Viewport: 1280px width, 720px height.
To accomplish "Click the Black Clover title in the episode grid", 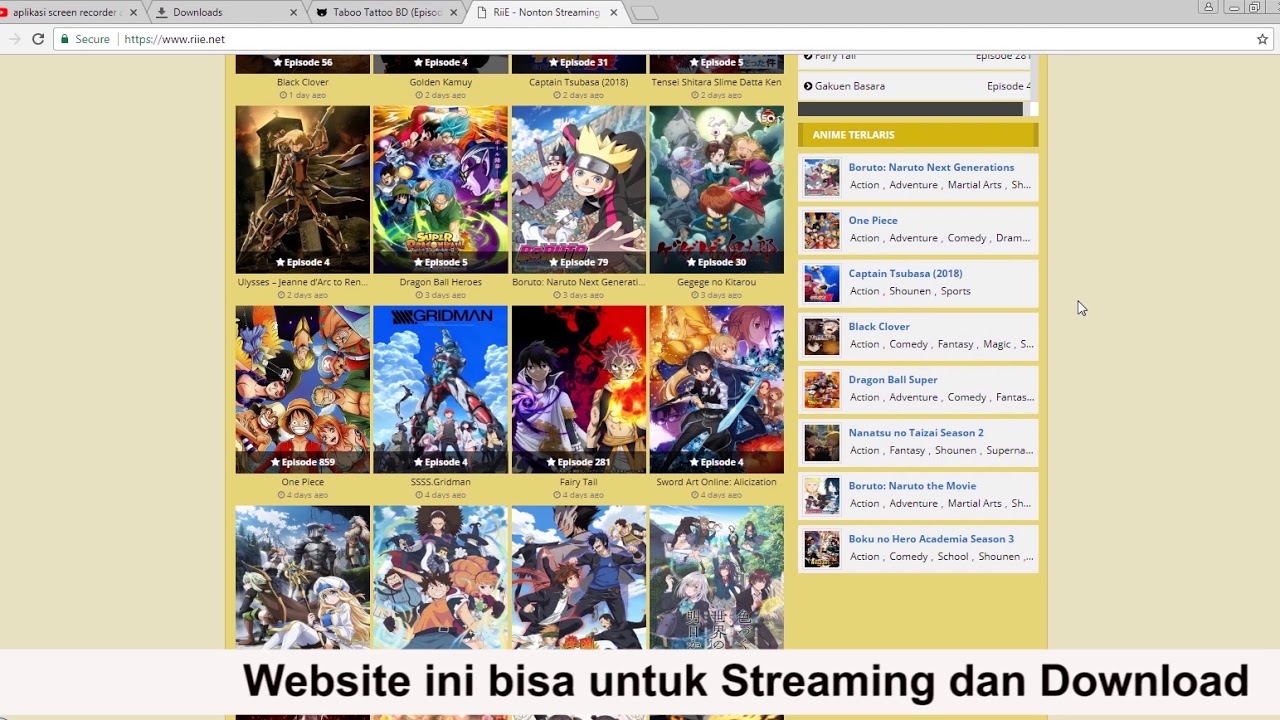I will click(303, 82).
